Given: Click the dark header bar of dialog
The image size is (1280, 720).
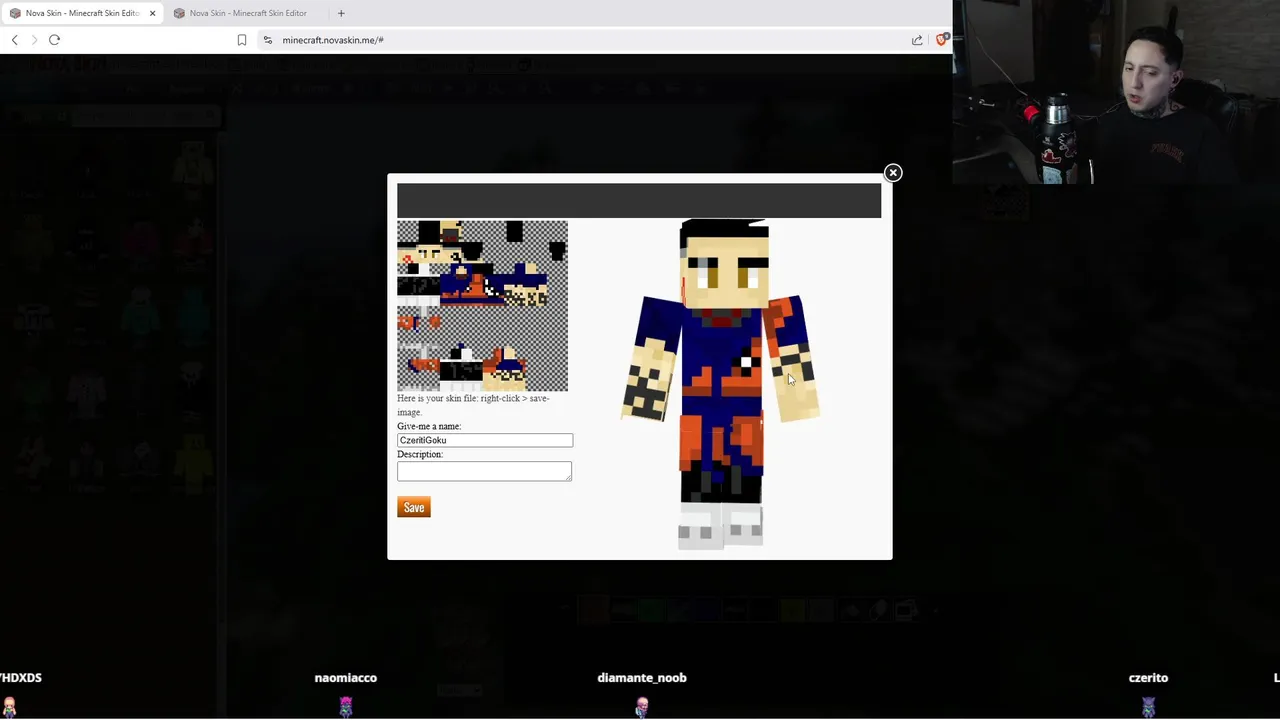Looking at the screenshot, I should coord(639,200).
